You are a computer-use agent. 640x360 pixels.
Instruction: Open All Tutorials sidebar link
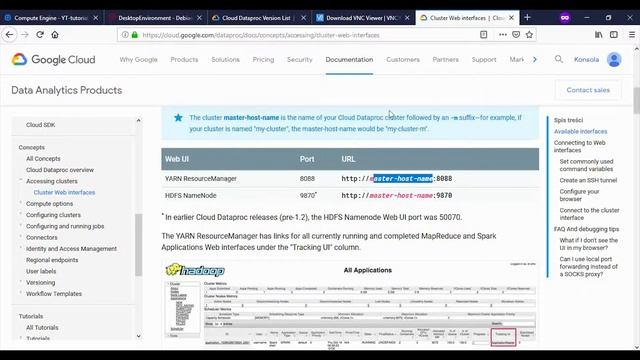(42, 327)
